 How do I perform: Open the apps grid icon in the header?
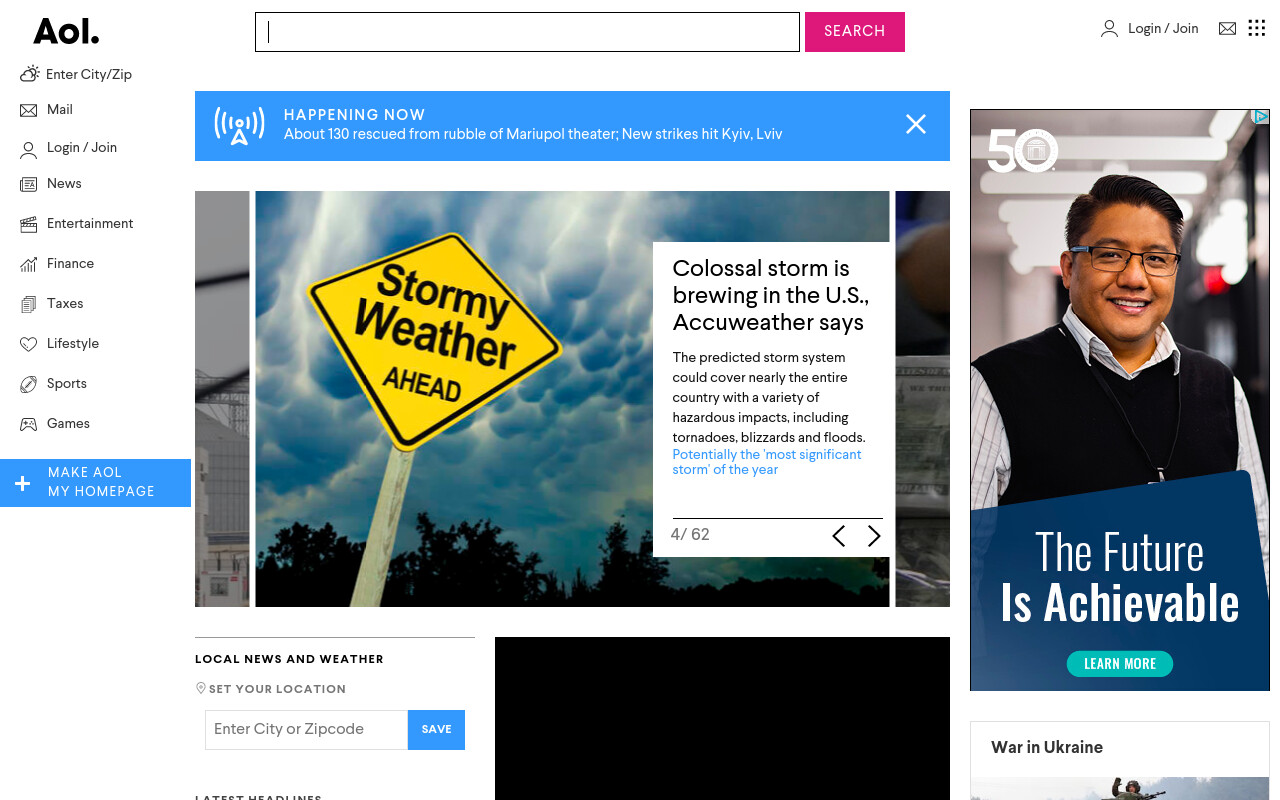[x=1257, y=28]
